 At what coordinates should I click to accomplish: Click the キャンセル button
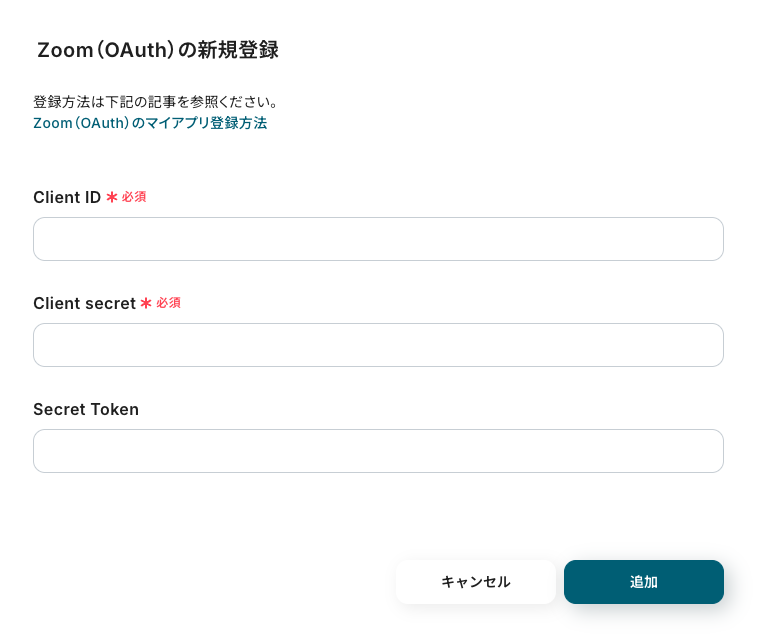476,582
